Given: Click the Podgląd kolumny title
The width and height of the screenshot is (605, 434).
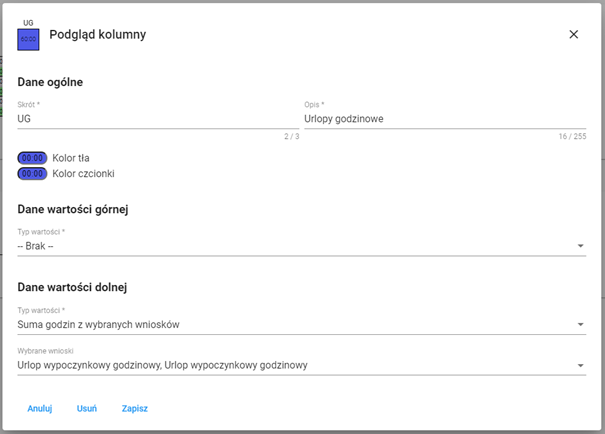Looking at the screenshot, I should tap(98, 35).
